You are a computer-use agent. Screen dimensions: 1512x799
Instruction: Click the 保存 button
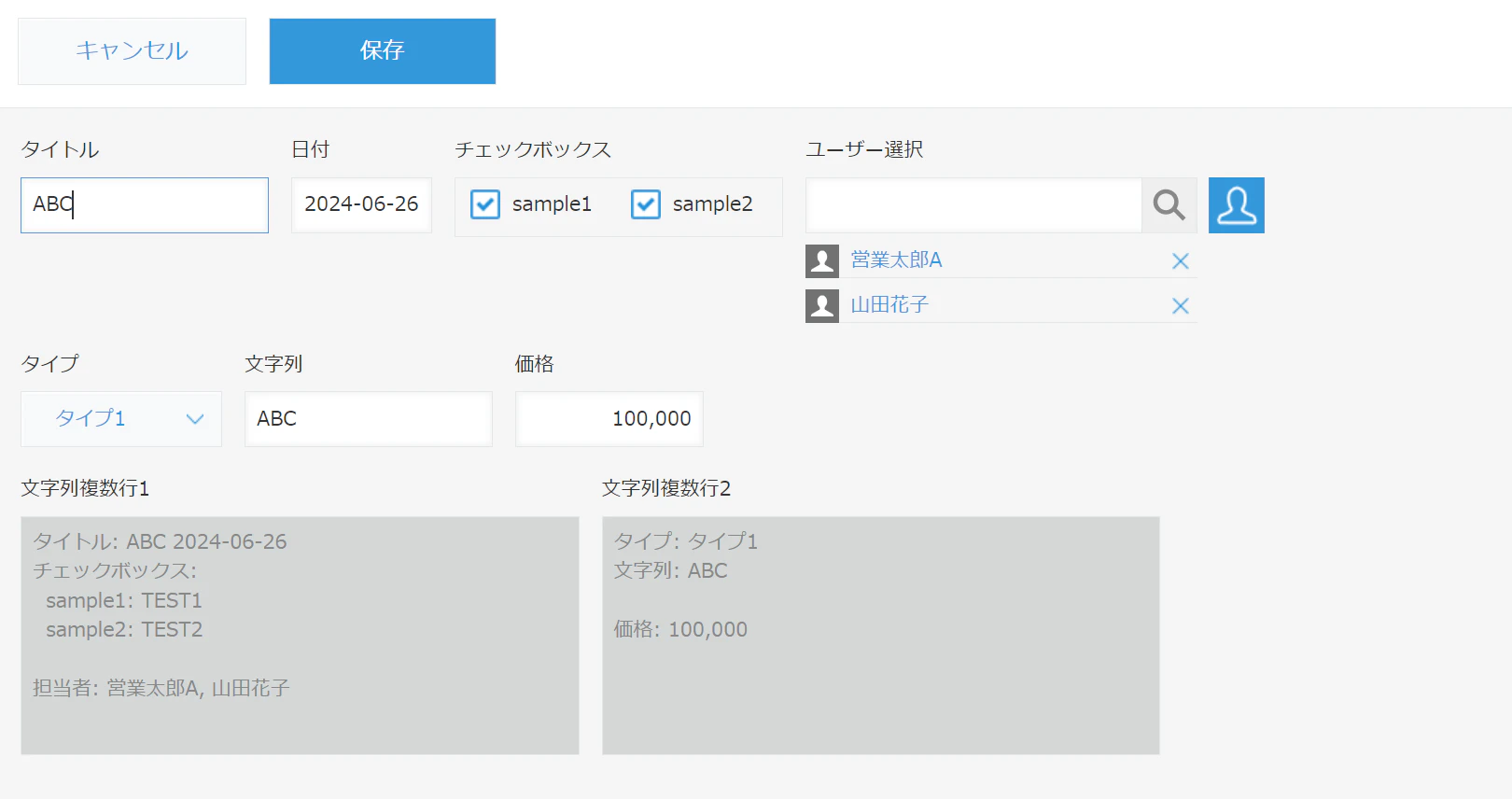[383, 51]
